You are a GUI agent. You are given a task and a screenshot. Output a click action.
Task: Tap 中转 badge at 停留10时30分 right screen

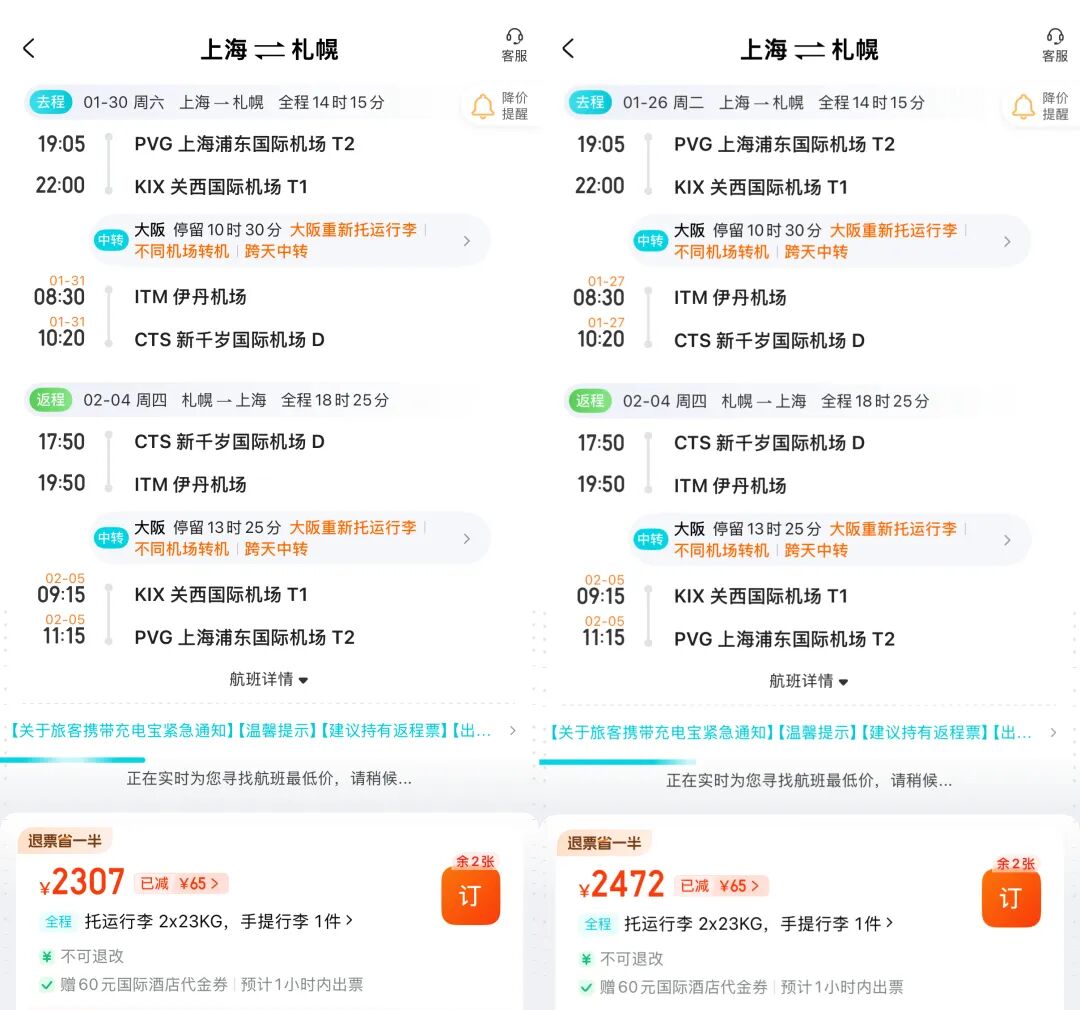tap(650, 240)
